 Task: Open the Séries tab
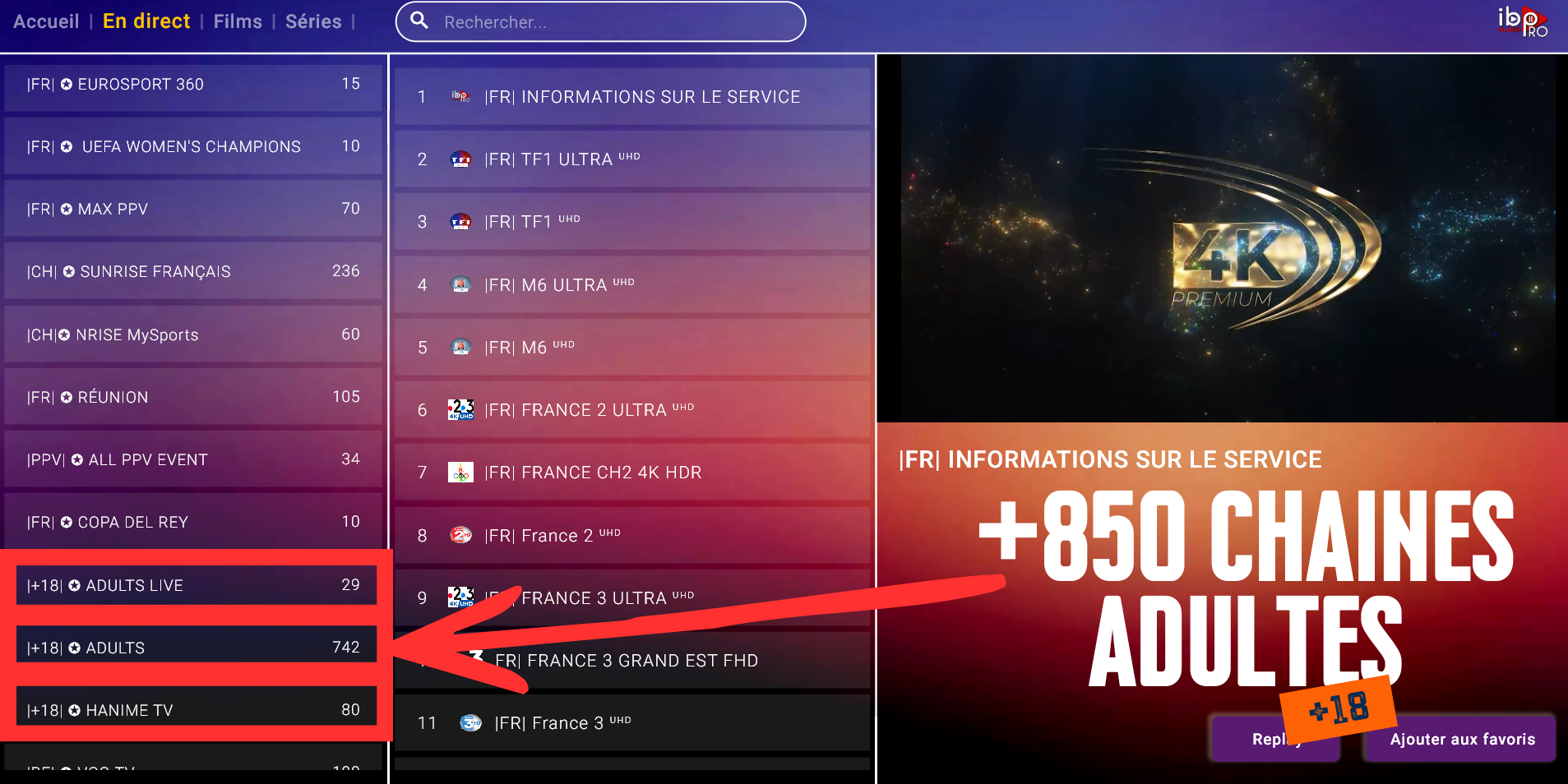313,21
